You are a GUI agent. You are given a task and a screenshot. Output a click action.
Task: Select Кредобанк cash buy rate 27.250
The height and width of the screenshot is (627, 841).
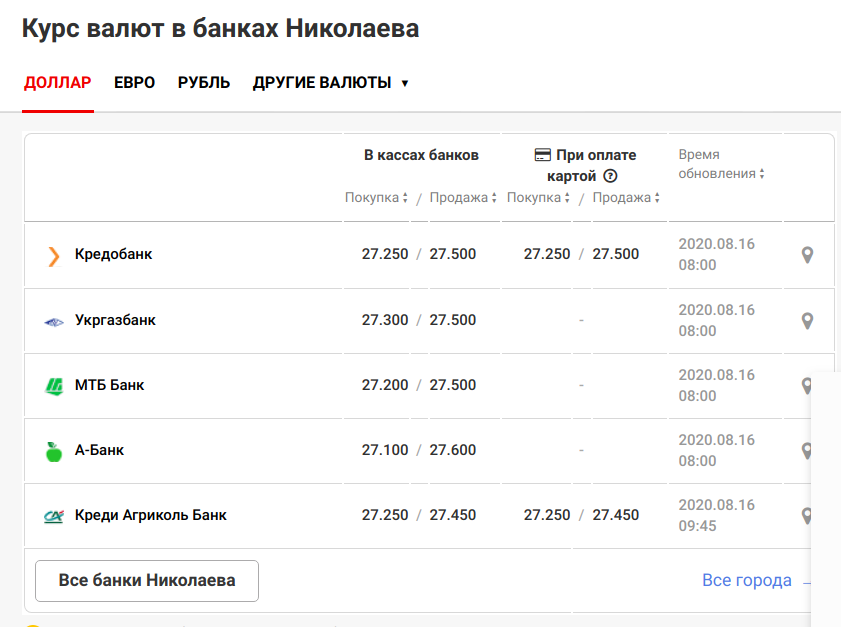pos(385,254)
